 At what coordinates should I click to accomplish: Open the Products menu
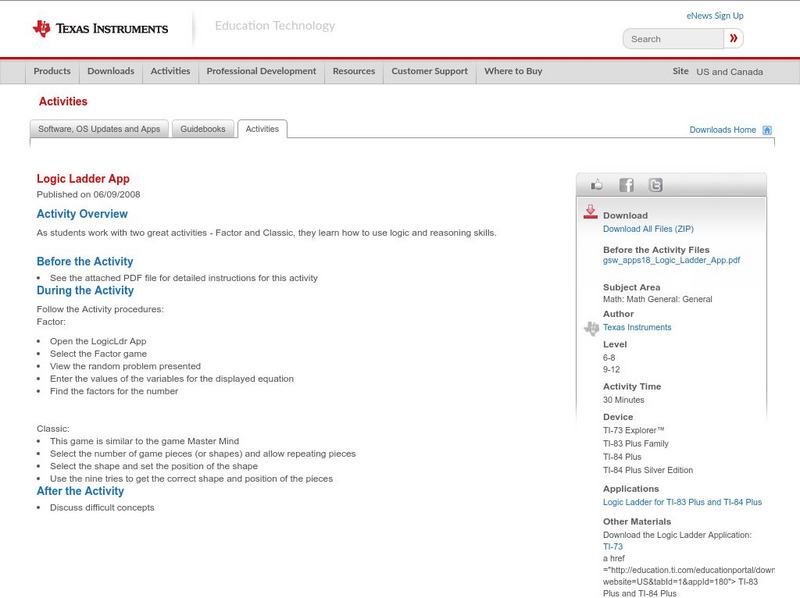[x=52, y=72]
